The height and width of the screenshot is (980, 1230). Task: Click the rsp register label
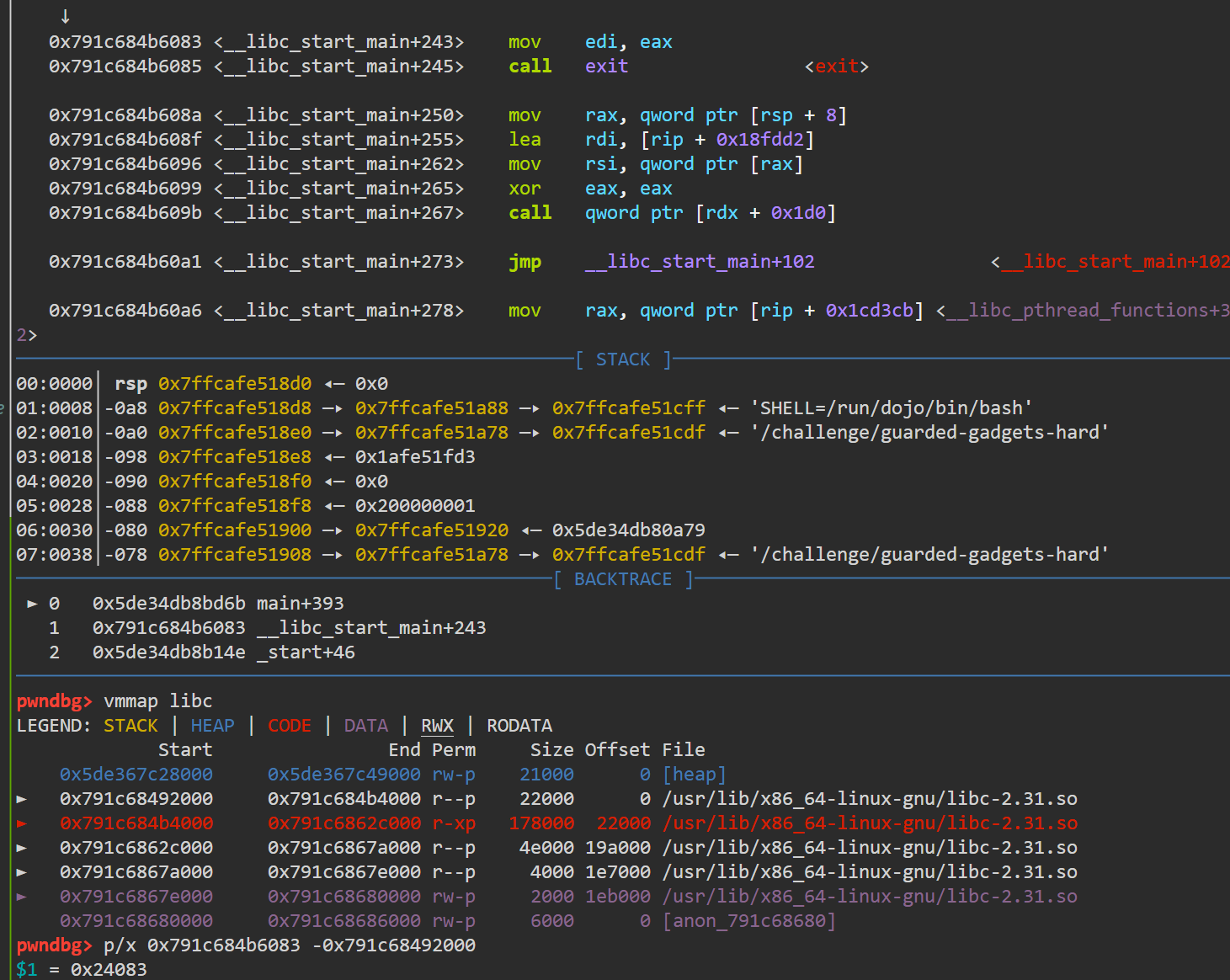[x=130, y=384]
